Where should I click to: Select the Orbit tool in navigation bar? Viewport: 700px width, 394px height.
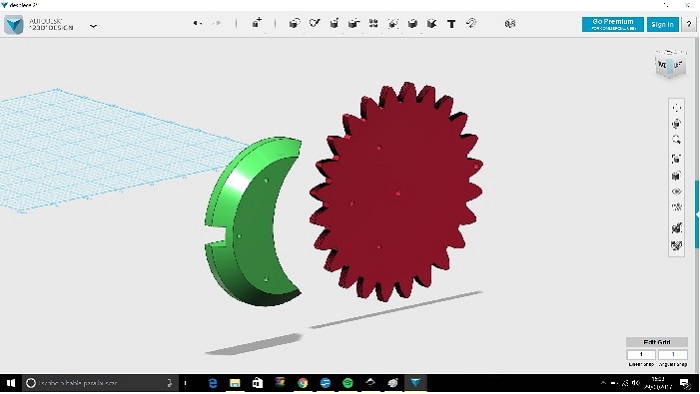point(677,124)
